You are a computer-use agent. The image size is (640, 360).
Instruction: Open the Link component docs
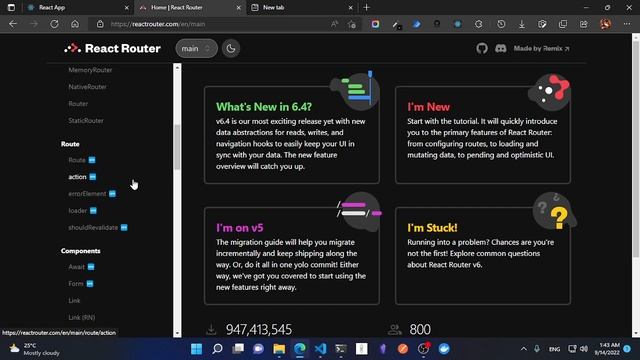click(74, 301)
